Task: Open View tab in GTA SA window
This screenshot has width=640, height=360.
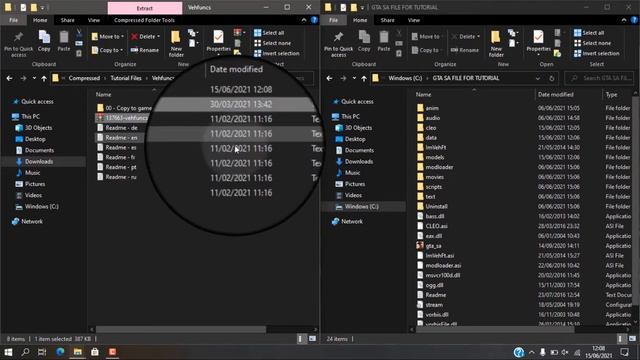Action: point(413,20)
